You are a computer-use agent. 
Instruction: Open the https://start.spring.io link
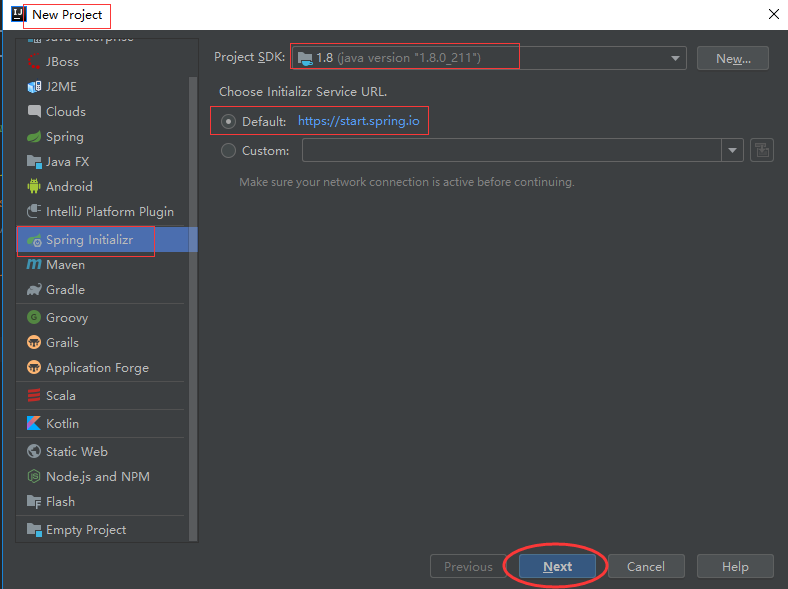358,121
